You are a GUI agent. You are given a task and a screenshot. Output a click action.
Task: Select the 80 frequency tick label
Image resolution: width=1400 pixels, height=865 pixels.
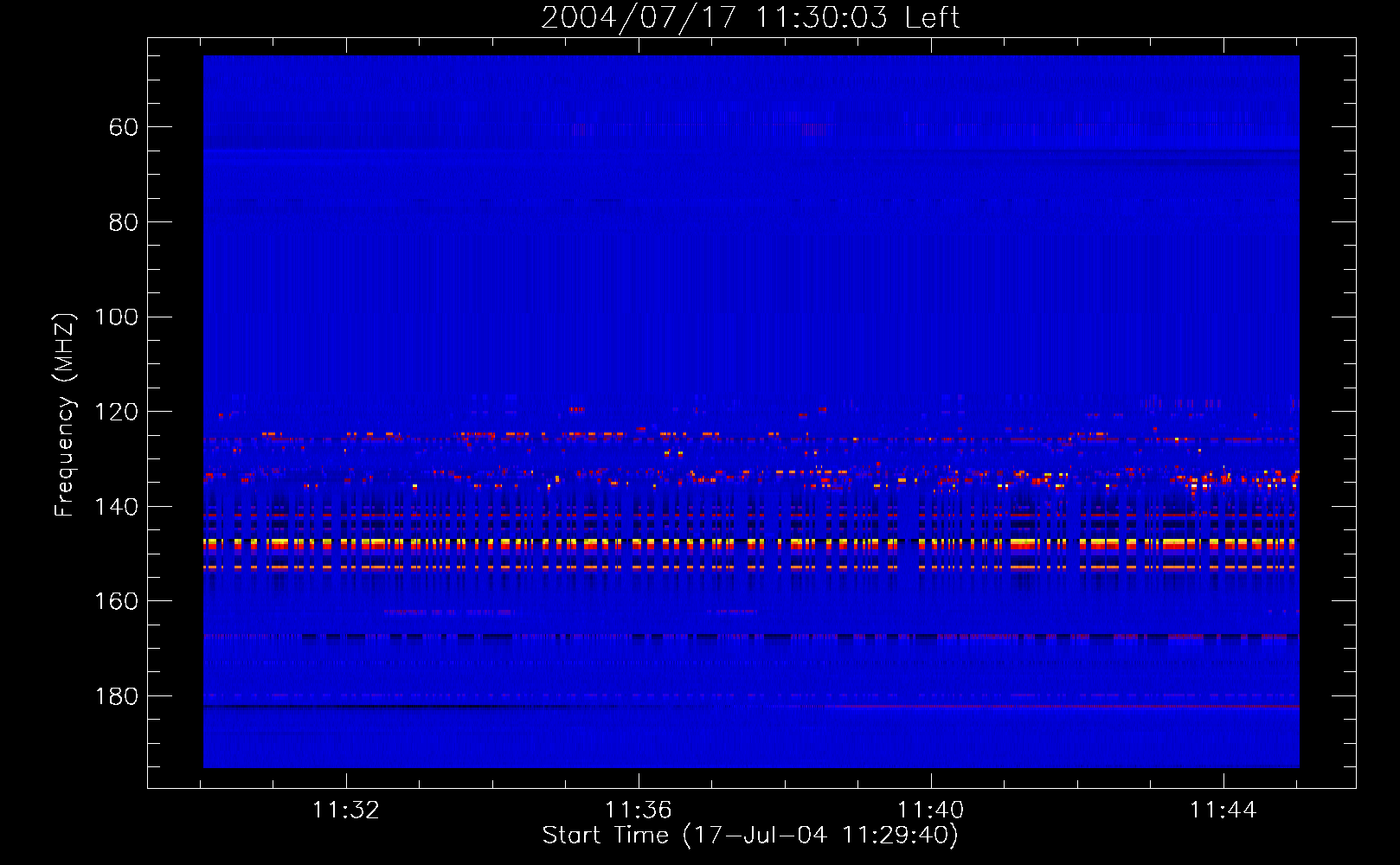(124, 222)
